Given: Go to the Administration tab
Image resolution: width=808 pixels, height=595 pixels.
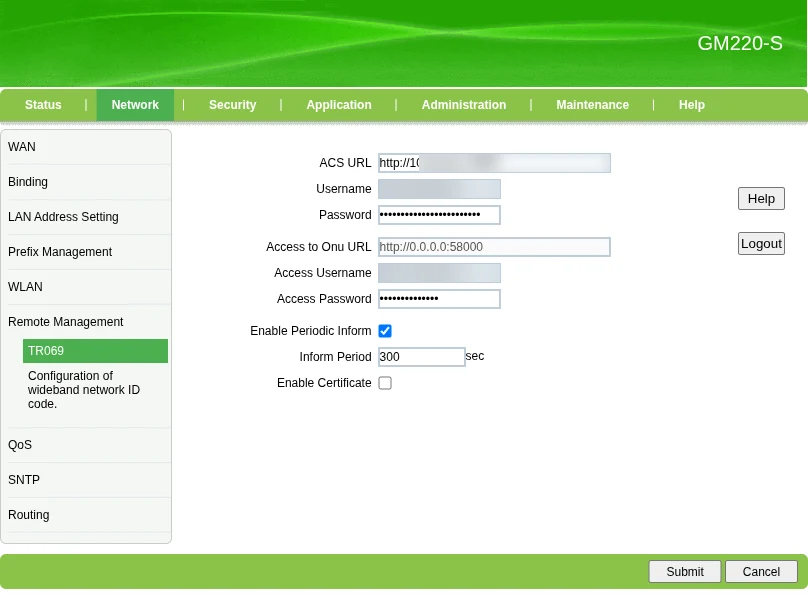Looking at the screenshot, I should coord(464,105).
